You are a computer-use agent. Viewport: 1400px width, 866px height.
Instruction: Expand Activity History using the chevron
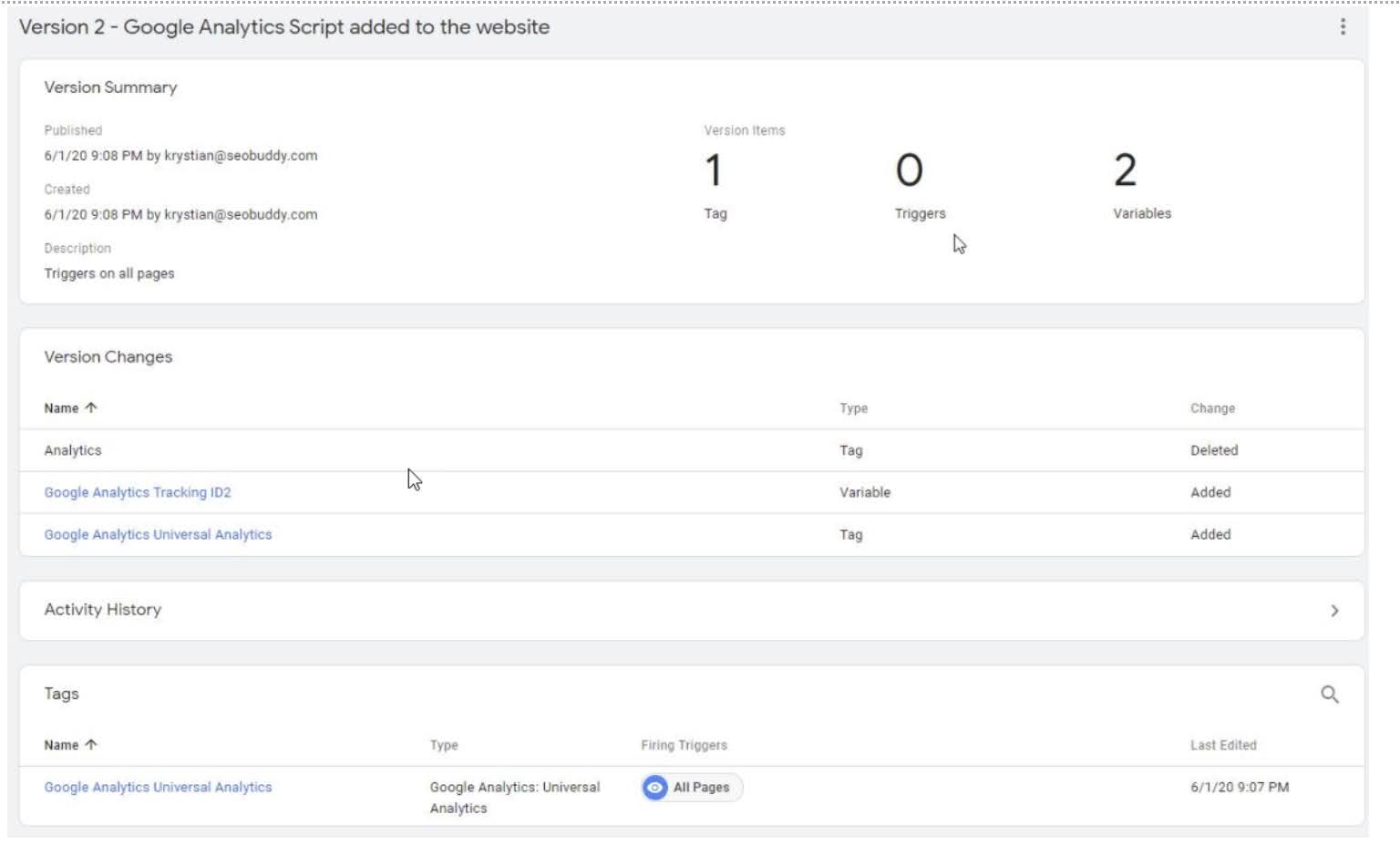coord(1334,611)
